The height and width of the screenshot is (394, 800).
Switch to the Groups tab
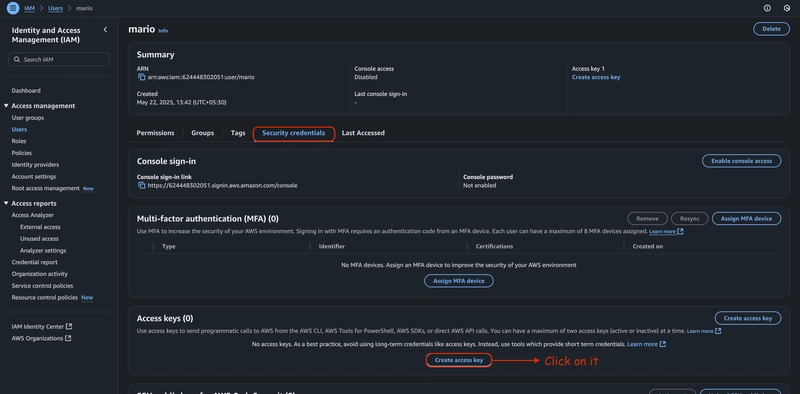(x=203, y=133)
